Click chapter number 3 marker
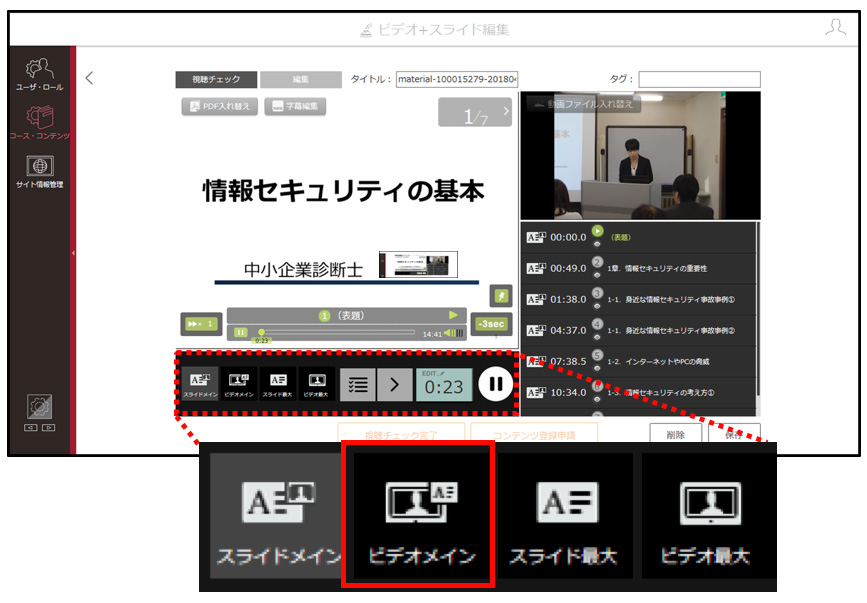This screenshot has width=867, height=603. point(597,293)
